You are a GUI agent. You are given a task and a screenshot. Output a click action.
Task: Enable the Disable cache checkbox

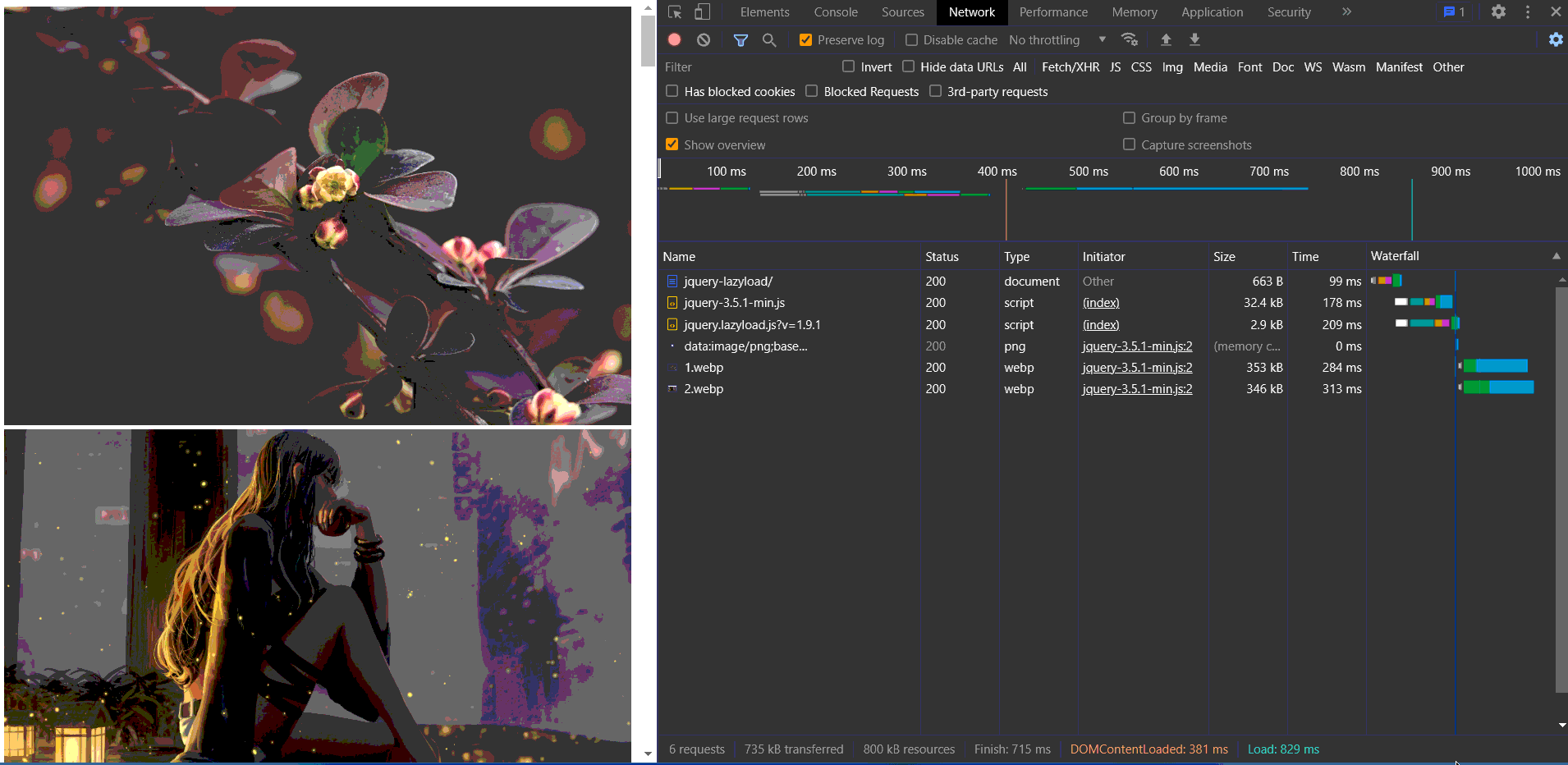(911, 39)
